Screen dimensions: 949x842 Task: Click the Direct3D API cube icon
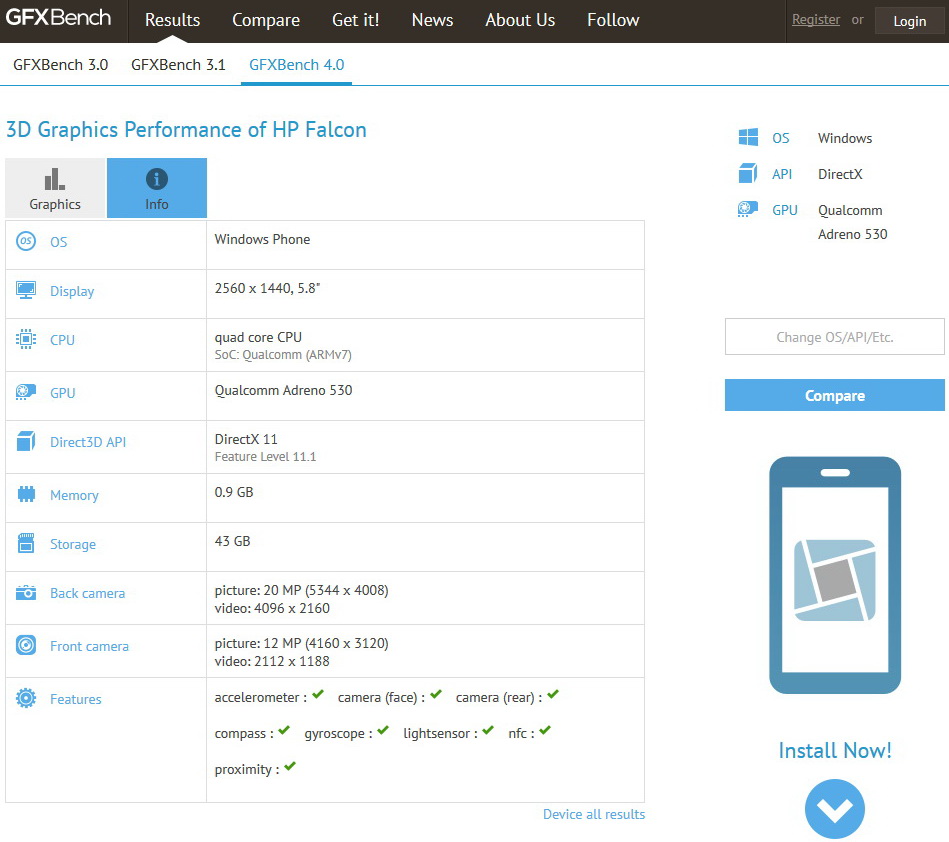click(x=25, y=441)
